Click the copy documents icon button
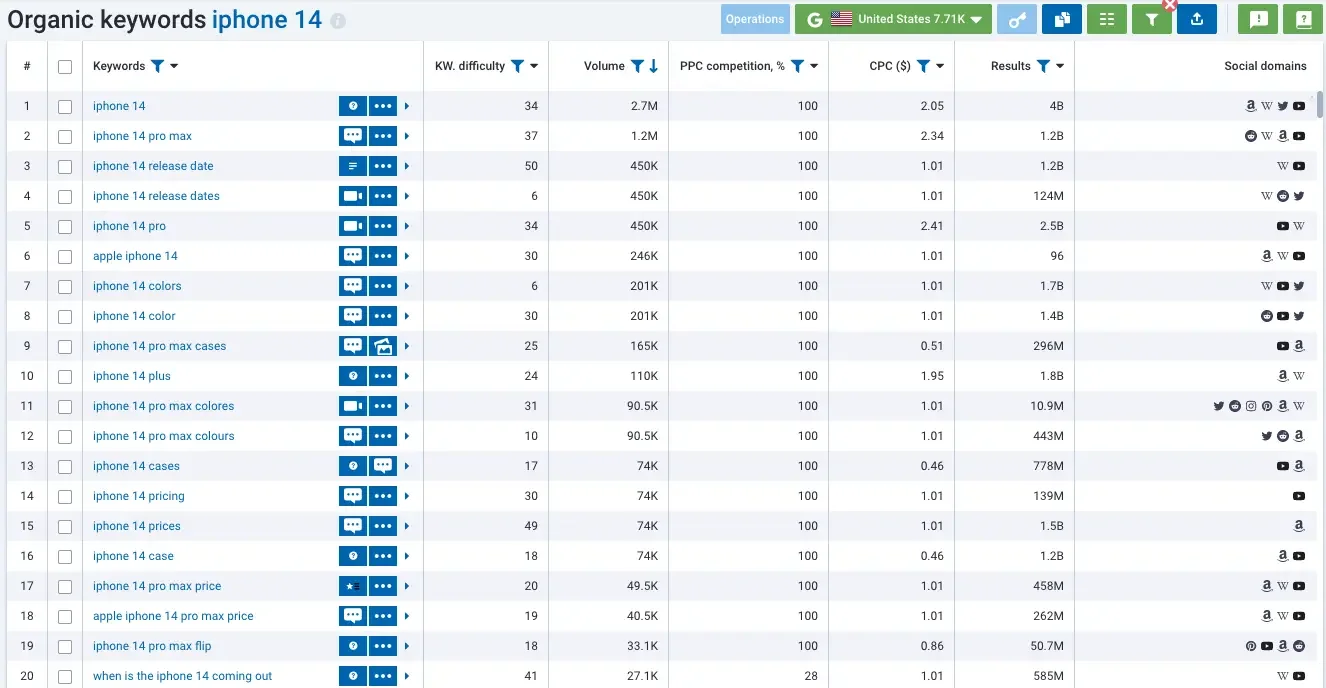The width and height of the screenshot is (1326, 688). [1062, 19]
